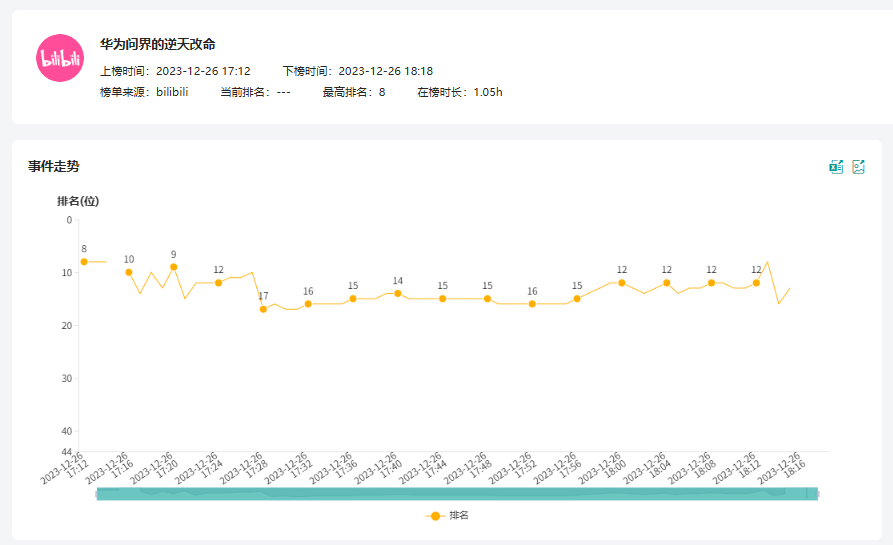Click the pink bilibili logo

(60, 58)
